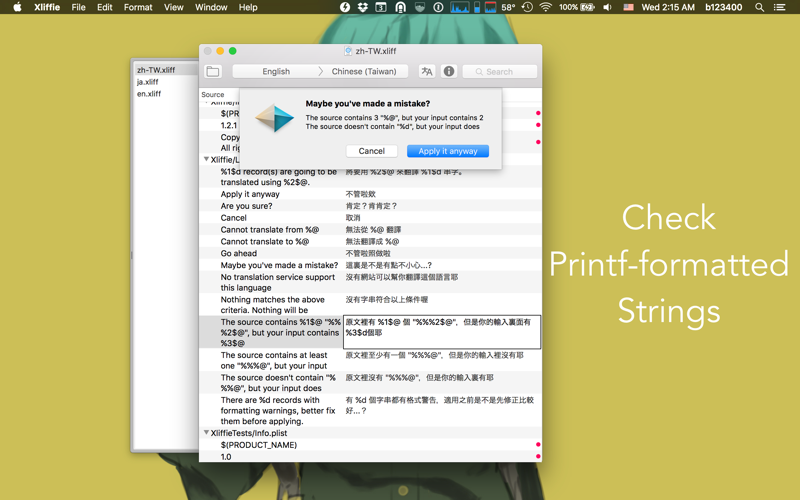Select en.xliff in the file list window

pyautogui.click(x=166, y=94)
